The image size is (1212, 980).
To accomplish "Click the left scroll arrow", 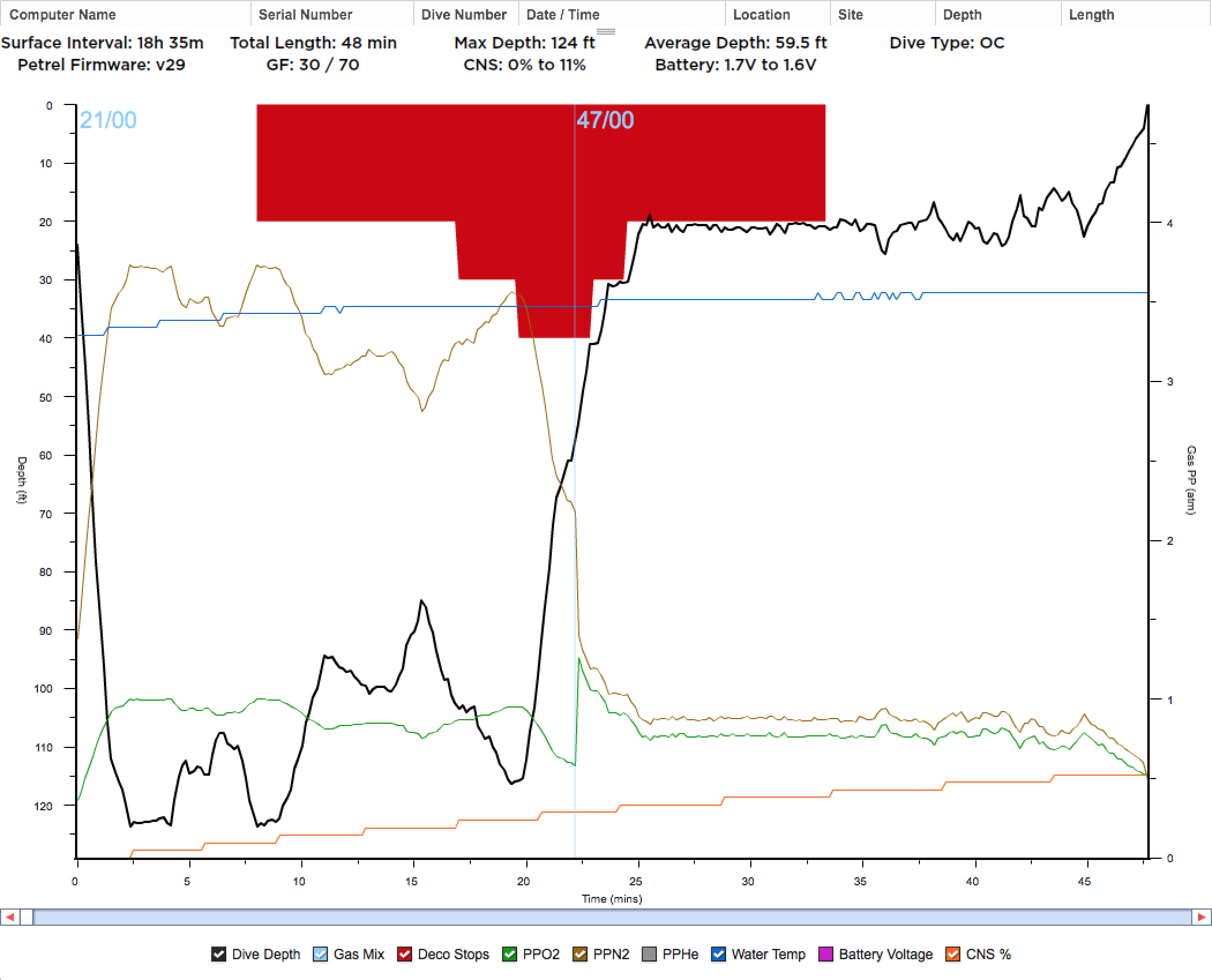I will pos(10,917).
